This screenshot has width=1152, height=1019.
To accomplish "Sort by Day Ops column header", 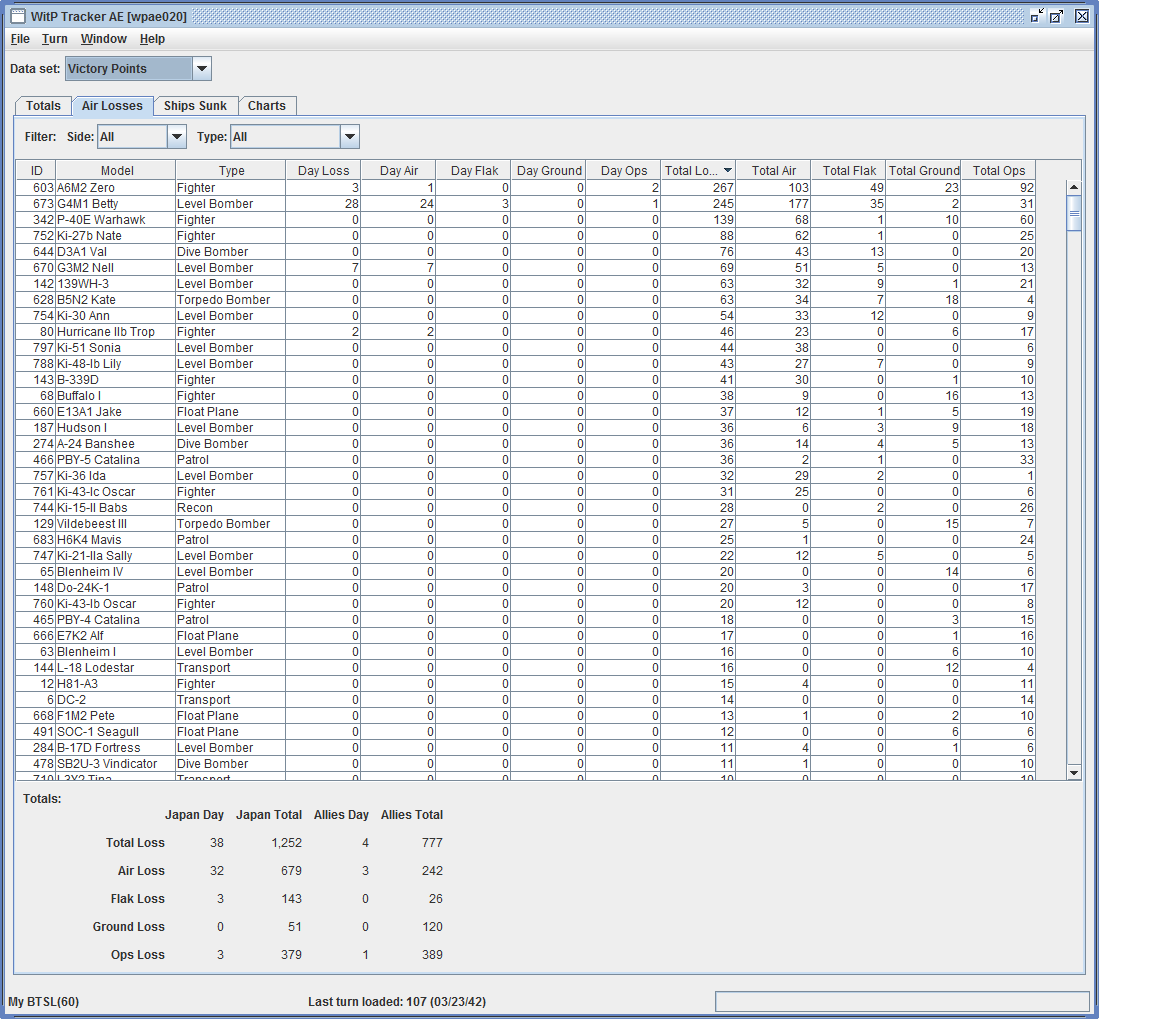I will click(x=624, y=170).
